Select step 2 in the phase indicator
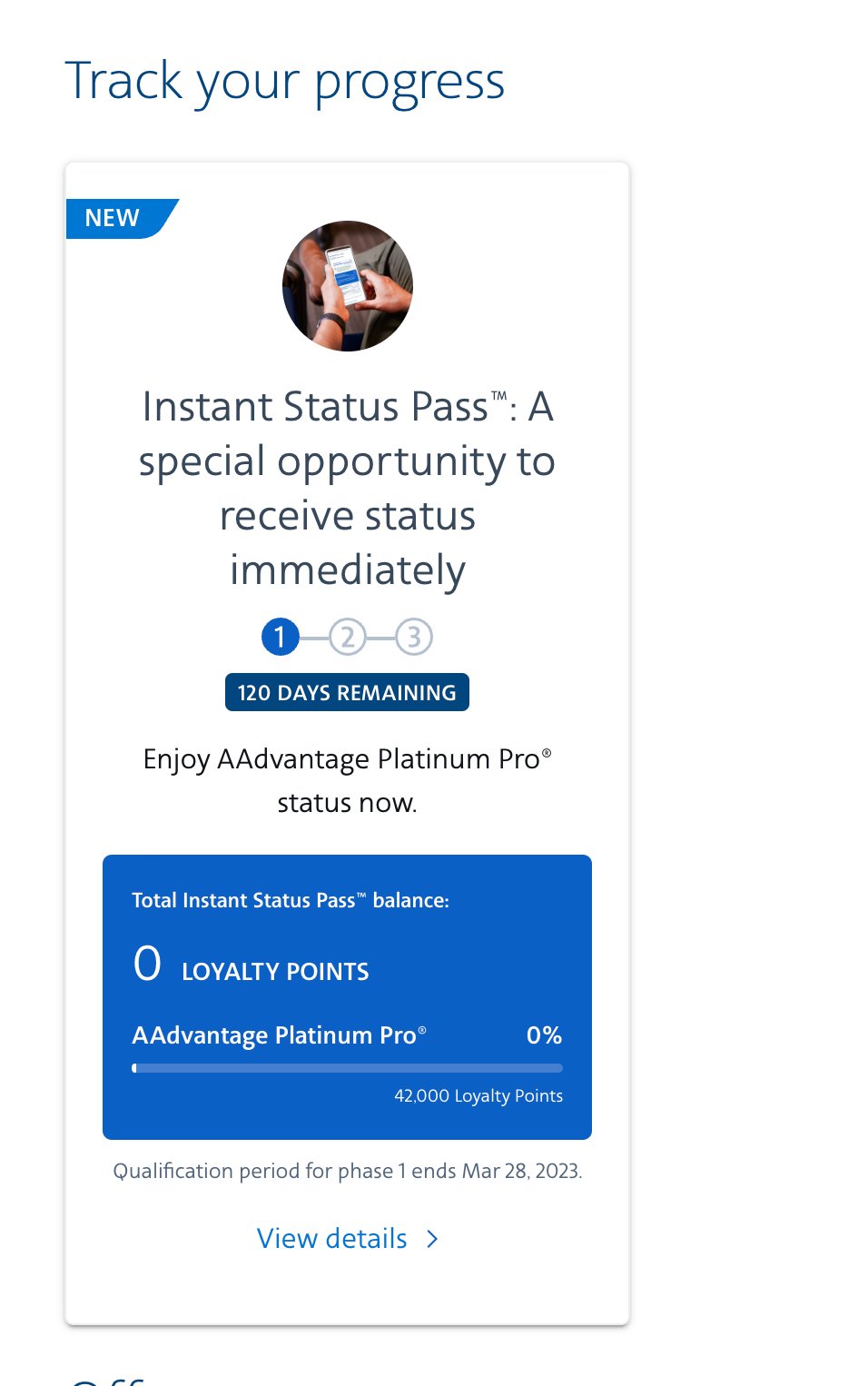 347,637
